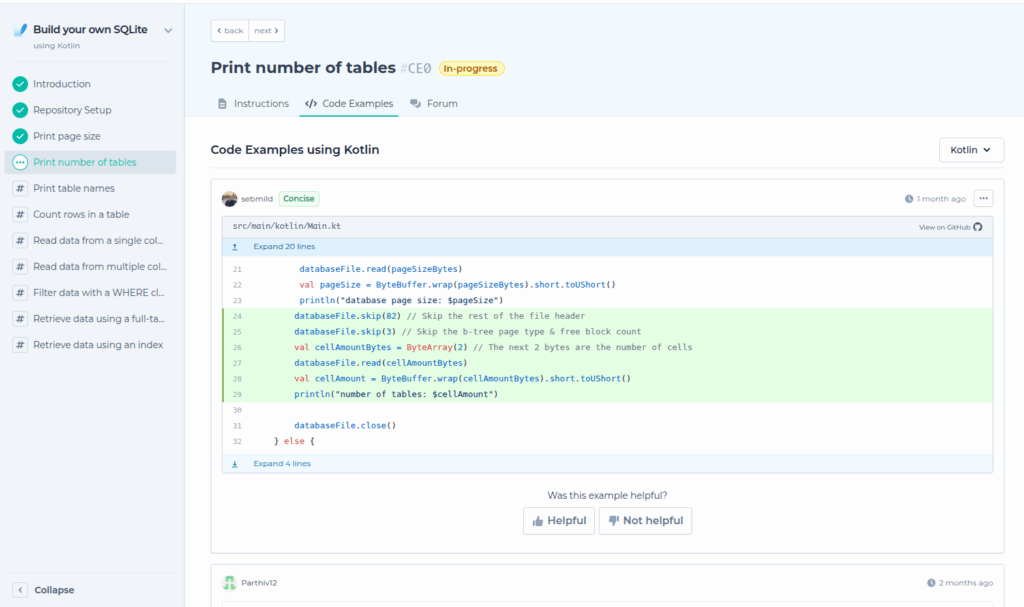This screenshot has height=607, width=1024.
Task: Click the Parthiv12 user avatar
Action: pos(229,583)
